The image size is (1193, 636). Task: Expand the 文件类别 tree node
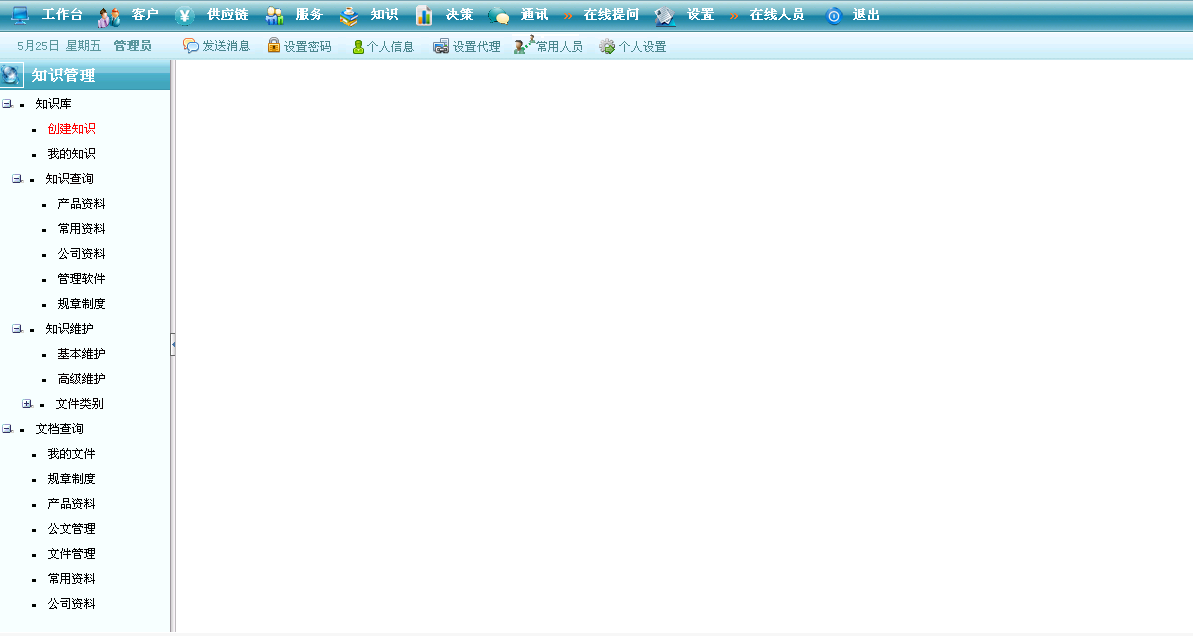pyautogui.click(x=27, y=404)
